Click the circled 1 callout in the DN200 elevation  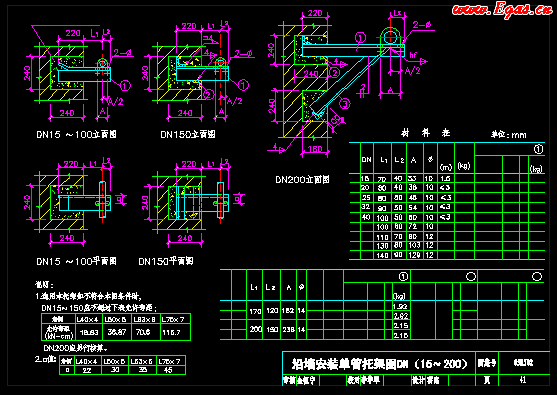point(360,37)
